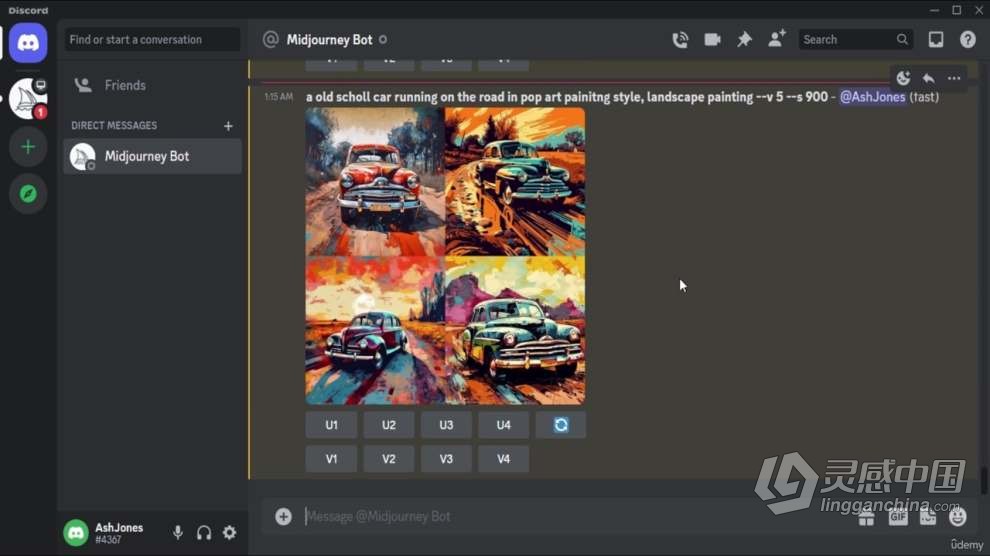
Task: Re-roll images with refresh button
Action: pyautogui.click(x=561, y=425)
